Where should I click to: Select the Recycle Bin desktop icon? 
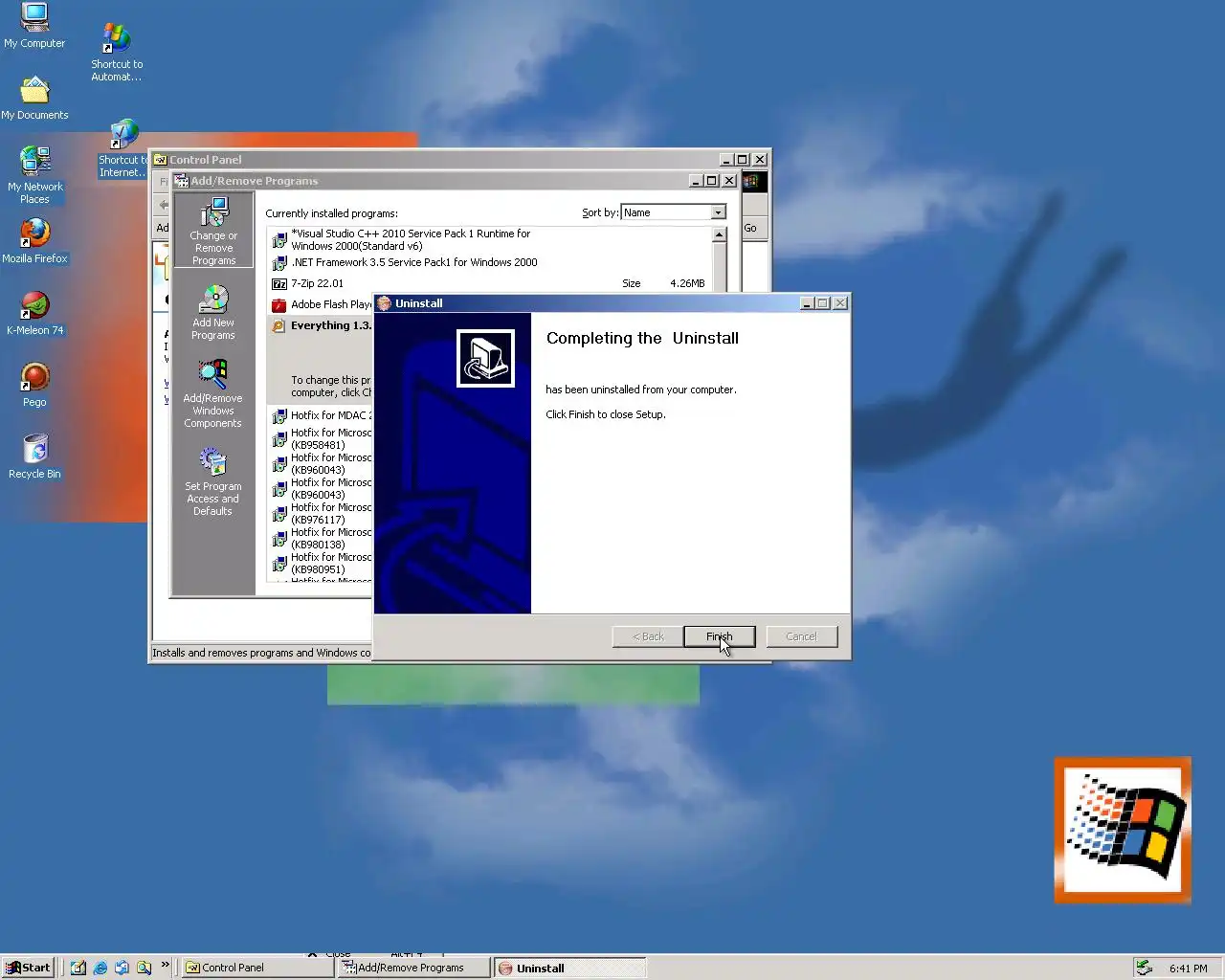click(x=34, y=457)
